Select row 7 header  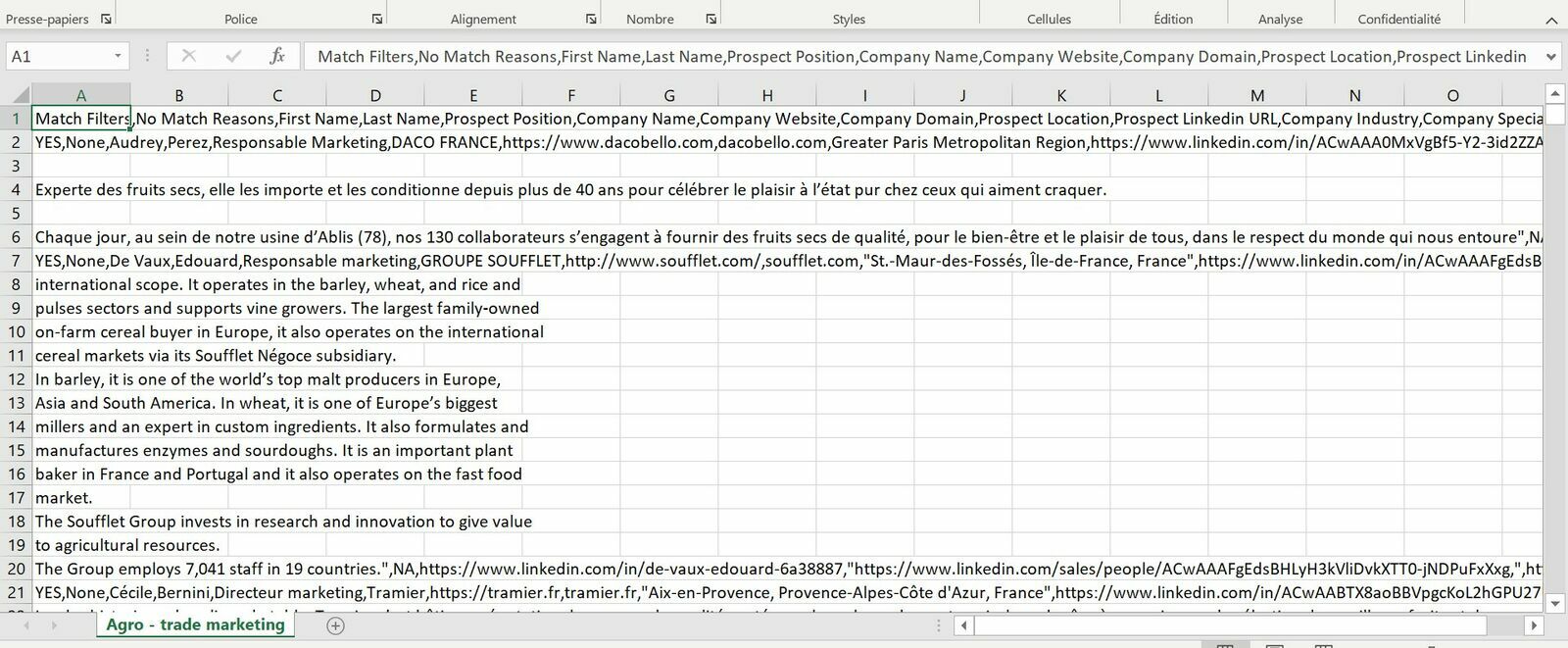(x=17, y=261)
